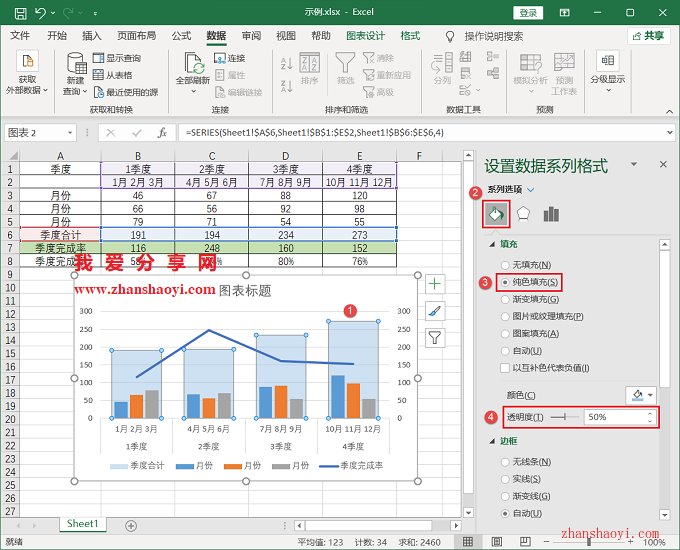Image resolution: width=680 pixels, height=550 pixels.
Task: Collapse the ribbon with the chevron
Action: [x=670, y=111]
